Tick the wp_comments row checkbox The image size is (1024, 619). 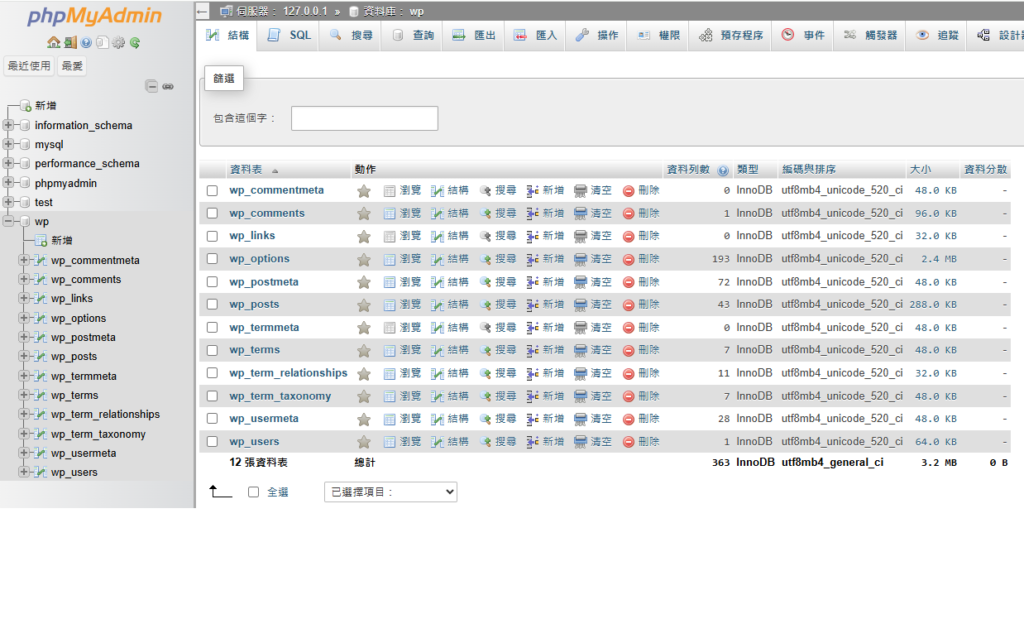point(212,214)
